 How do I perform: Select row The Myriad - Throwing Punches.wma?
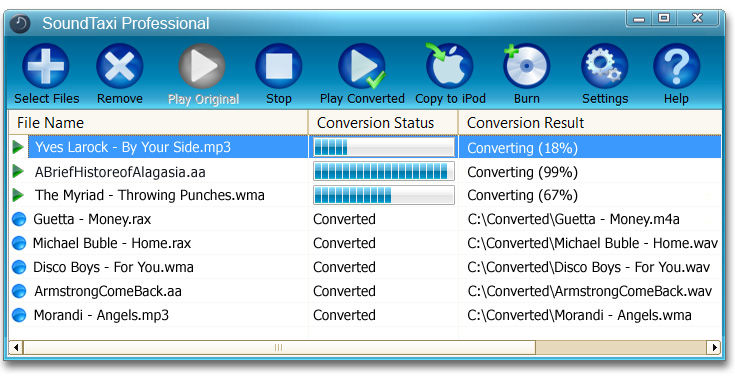click(365, 195)
